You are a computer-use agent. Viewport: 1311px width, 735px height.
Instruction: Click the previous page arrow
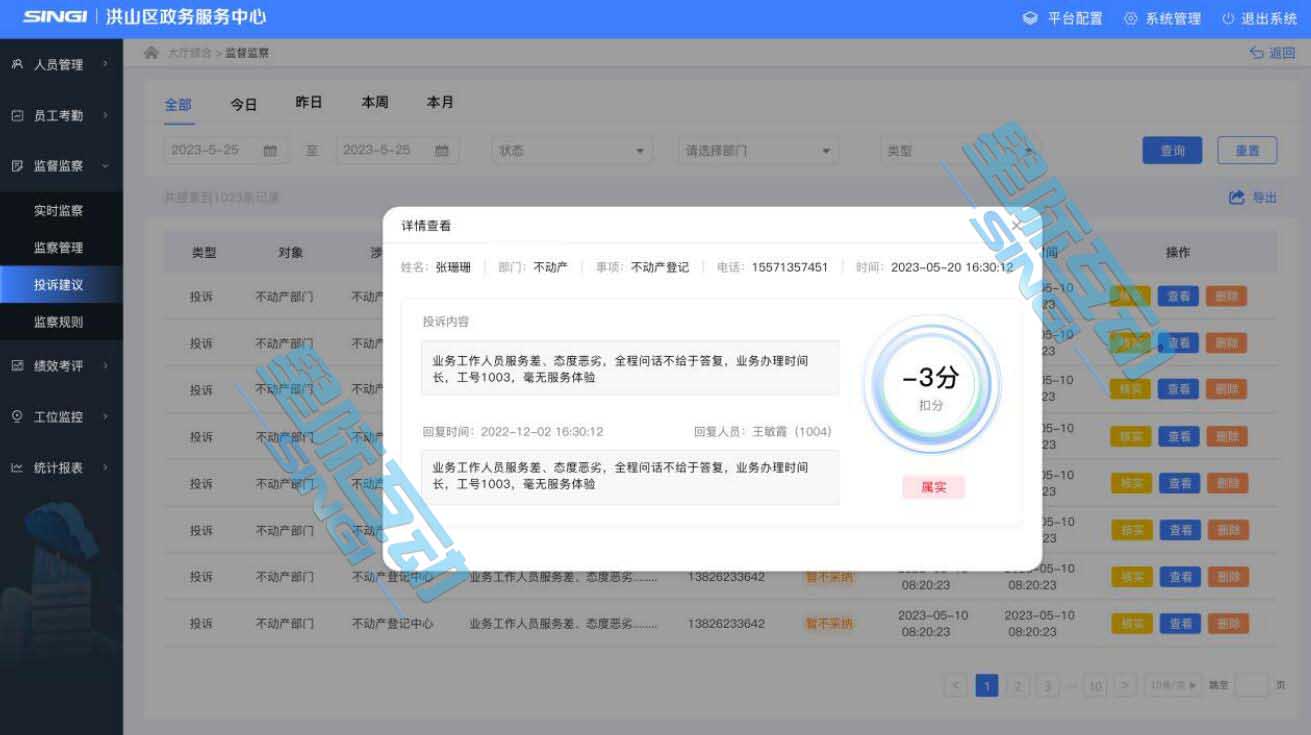pos(956,685)
